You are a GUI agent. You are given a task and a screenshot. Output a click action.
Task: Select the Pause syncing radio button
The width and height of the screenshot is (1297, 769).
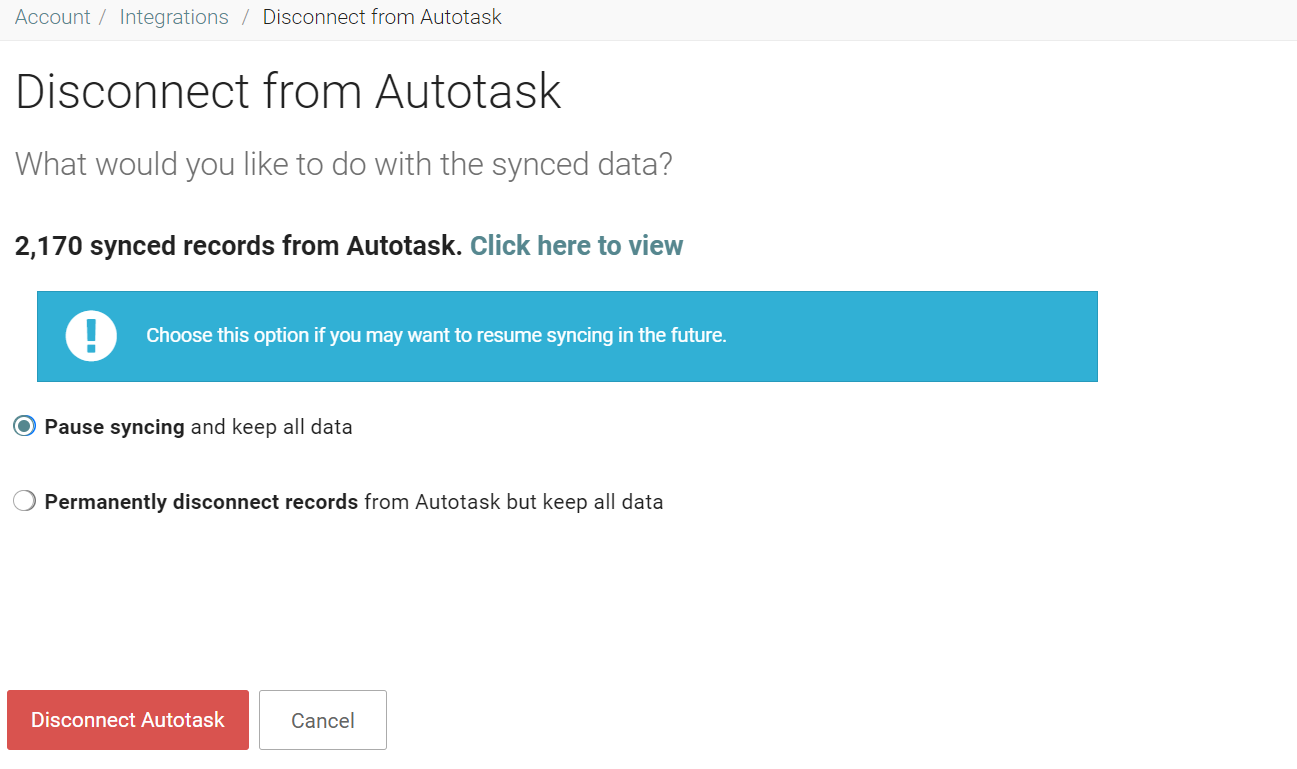tap(25, 427)
